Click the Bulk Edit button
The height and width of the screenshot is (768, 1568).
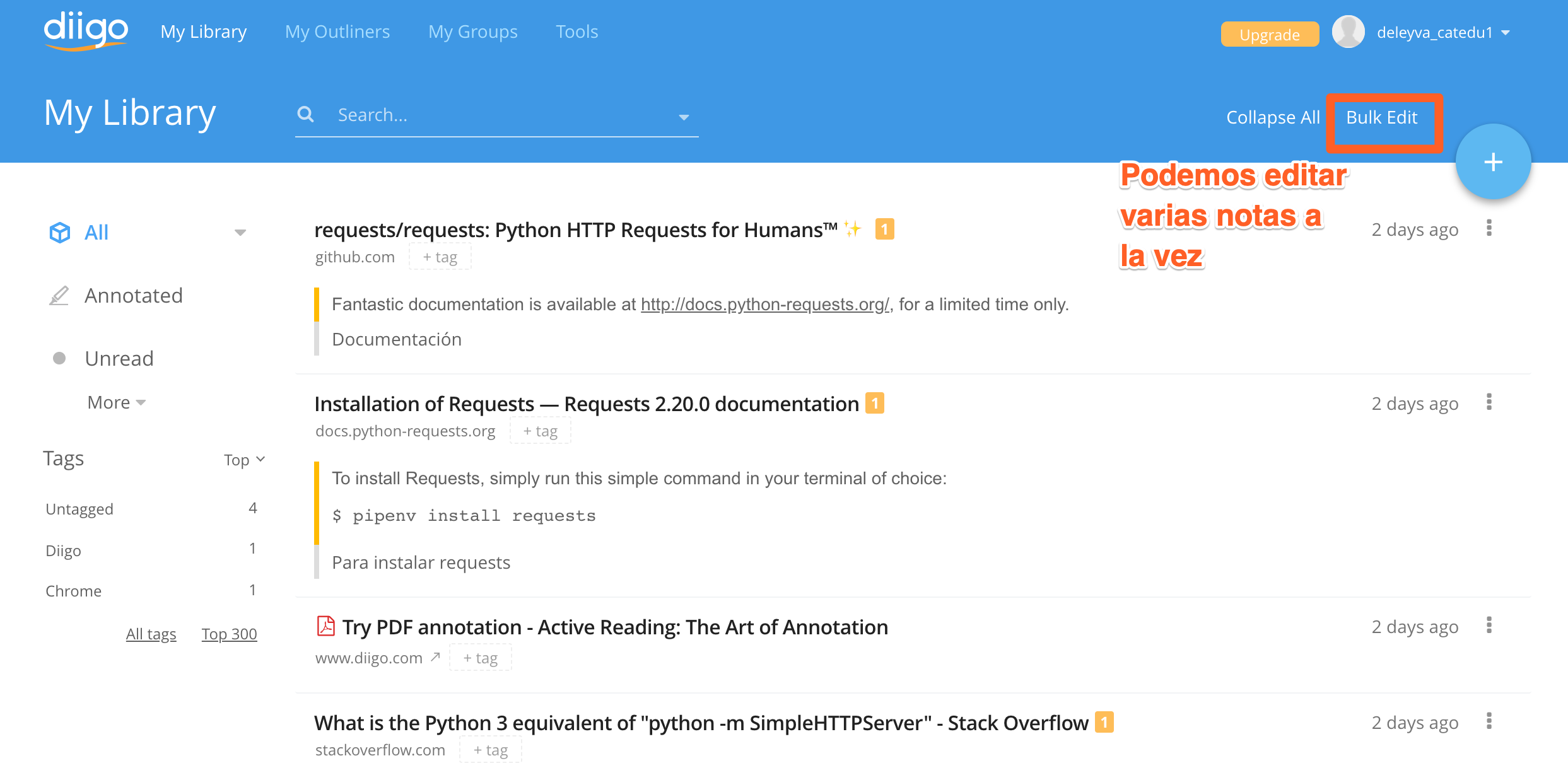tap(1382, 117)
